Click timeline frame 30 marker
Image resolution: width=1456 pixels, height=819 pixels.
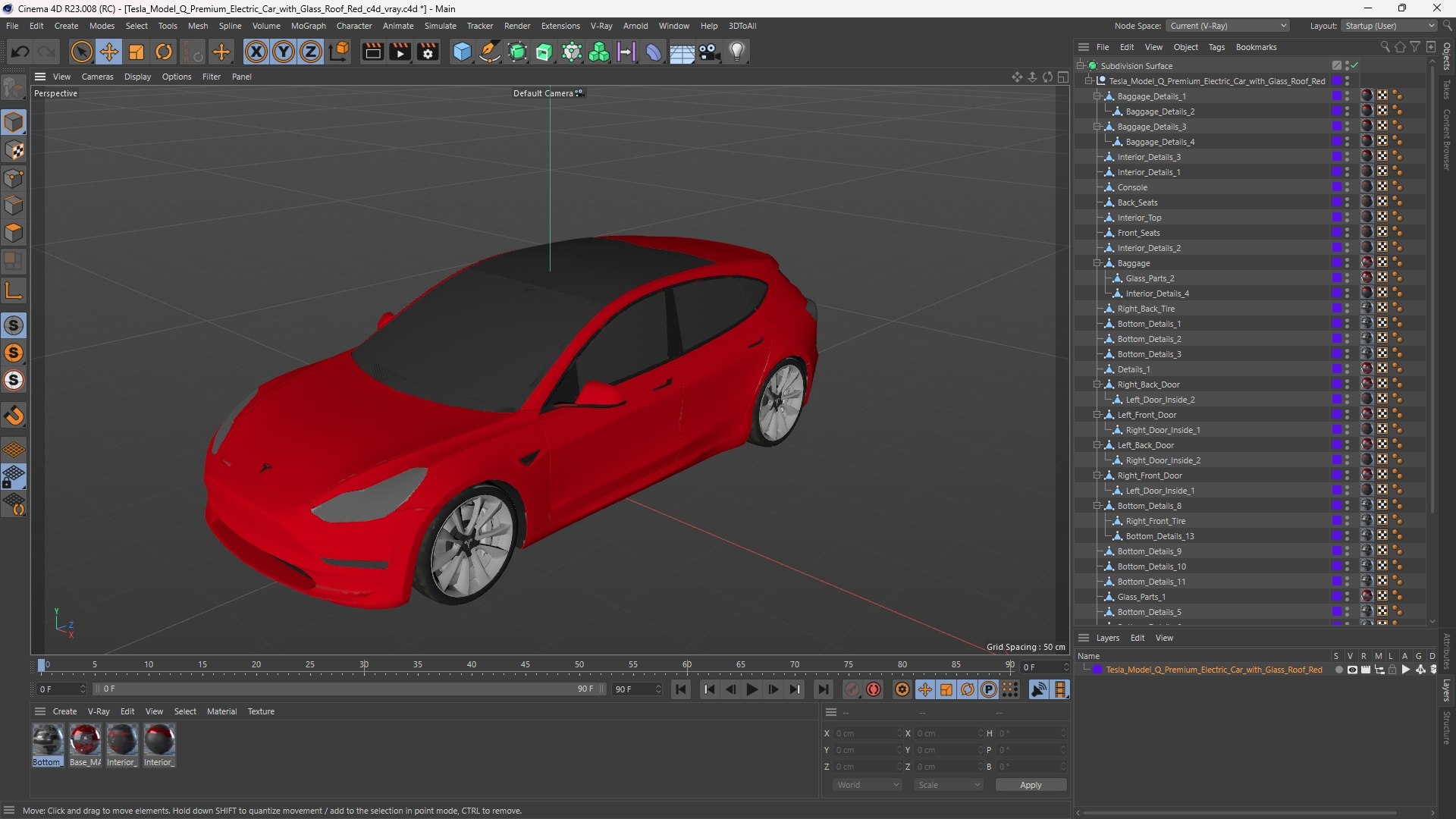point(364,665)
